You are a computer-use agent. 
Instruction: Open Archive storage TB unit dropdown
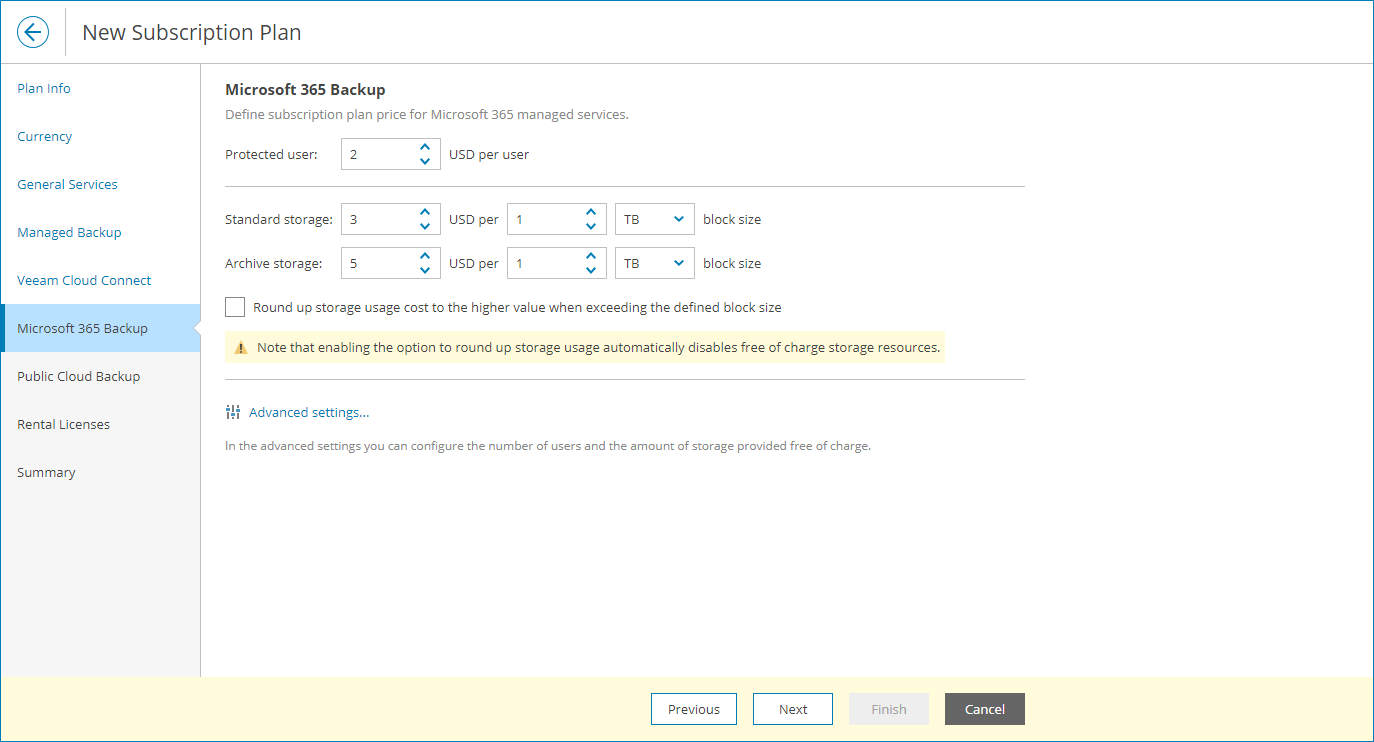pyautogui.click(x=655, y=263)
